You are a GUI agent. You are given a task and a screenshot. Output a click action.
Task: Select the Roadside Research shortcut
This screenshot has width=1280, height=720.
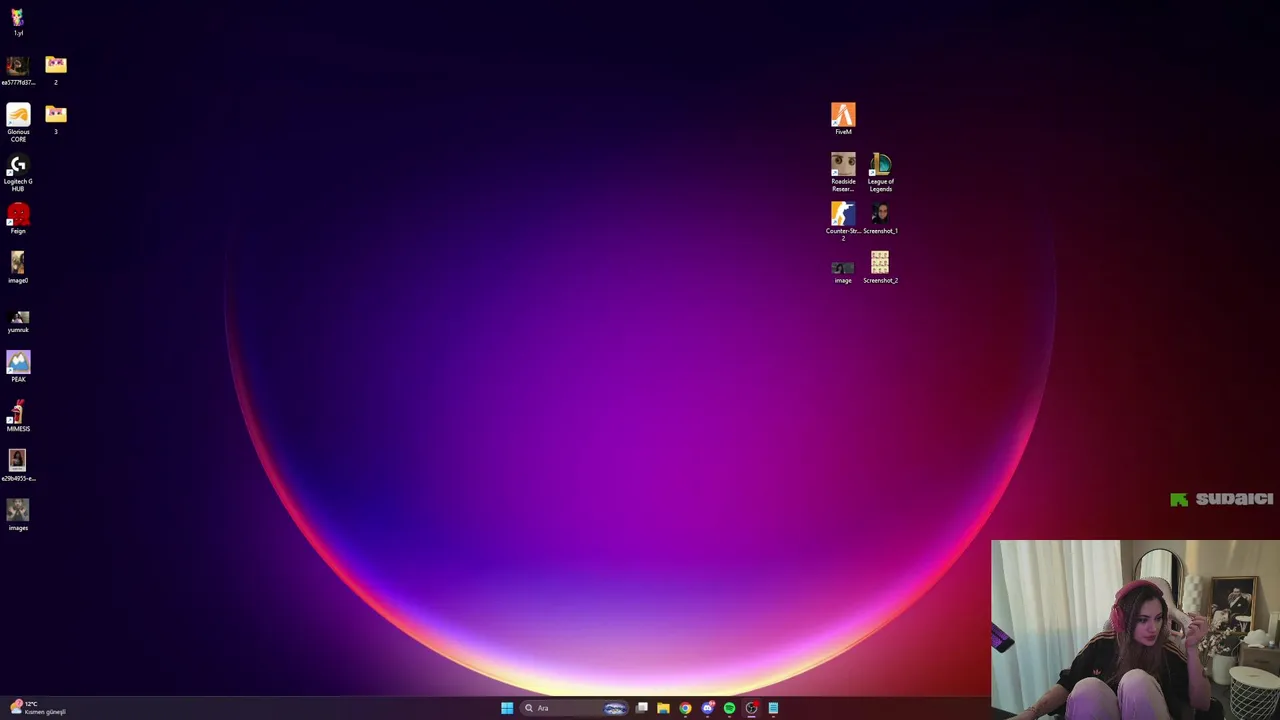(x=843, y=173)
